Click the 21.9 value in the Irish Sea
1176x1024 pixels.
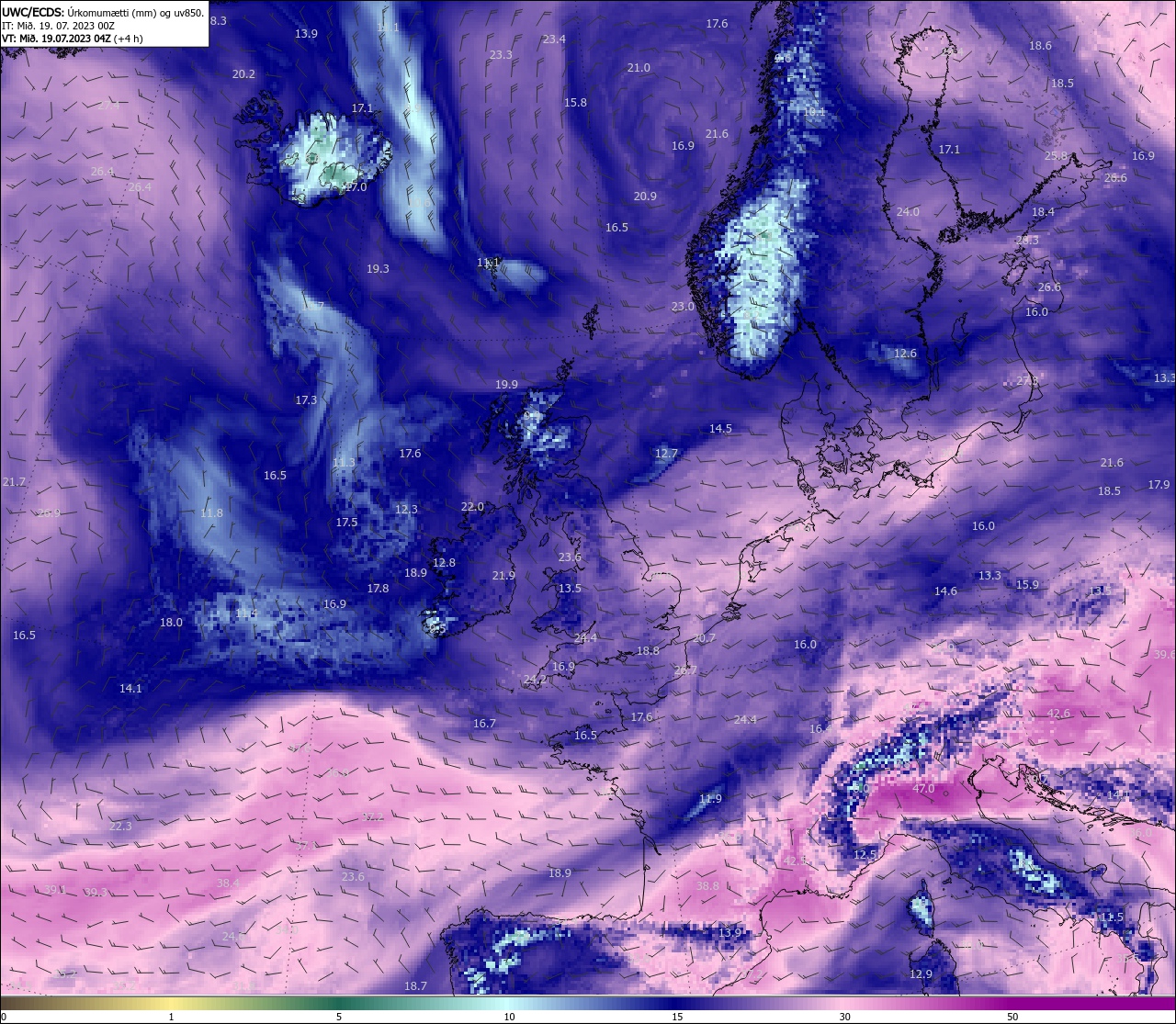pyautogui.click(x=503, y=575)
